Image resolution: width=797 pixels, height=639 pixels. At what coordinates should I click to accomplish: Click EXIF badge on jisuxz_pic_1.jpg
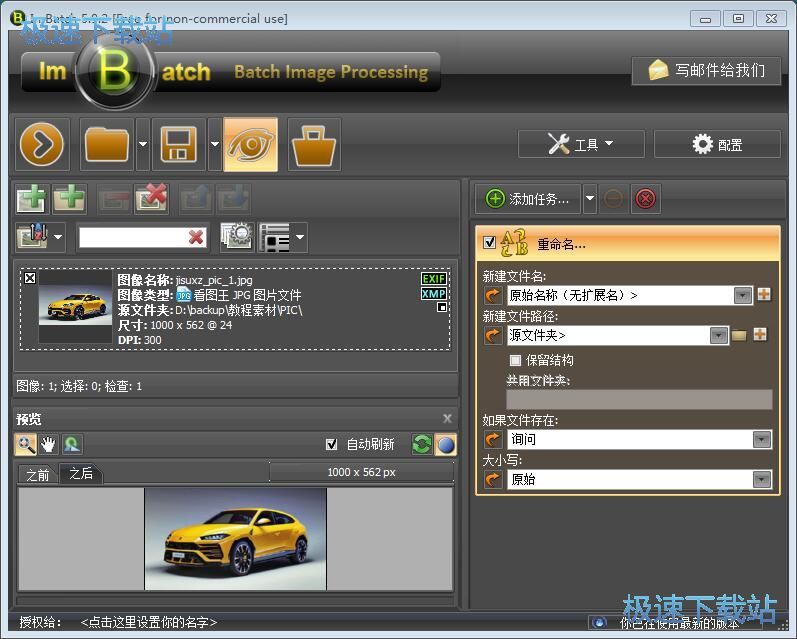434,279
